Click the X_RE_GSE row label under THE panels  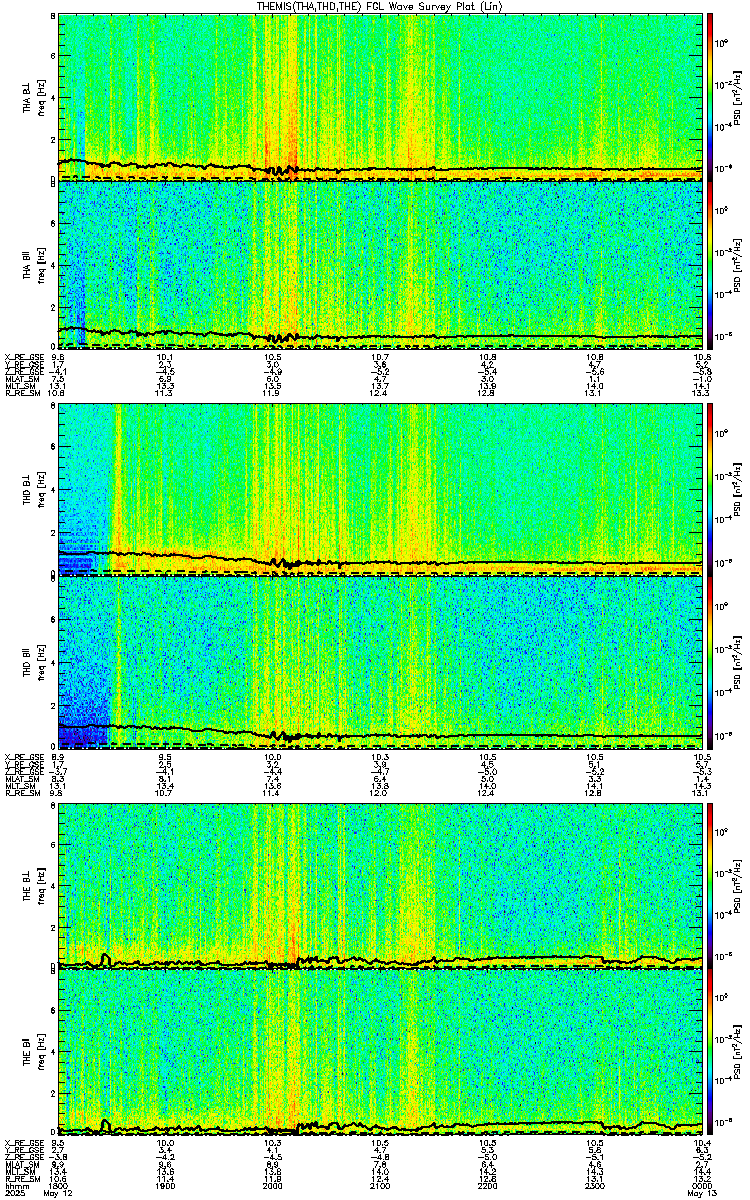(24, 1142)
